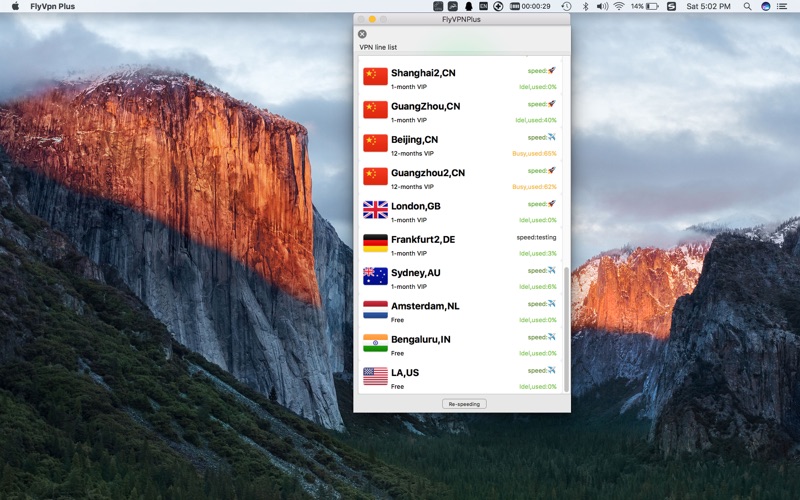Click the rocket speed icon for GuangZhou,CN
This screenshot has height=500, width=800.
click(551, 104)
